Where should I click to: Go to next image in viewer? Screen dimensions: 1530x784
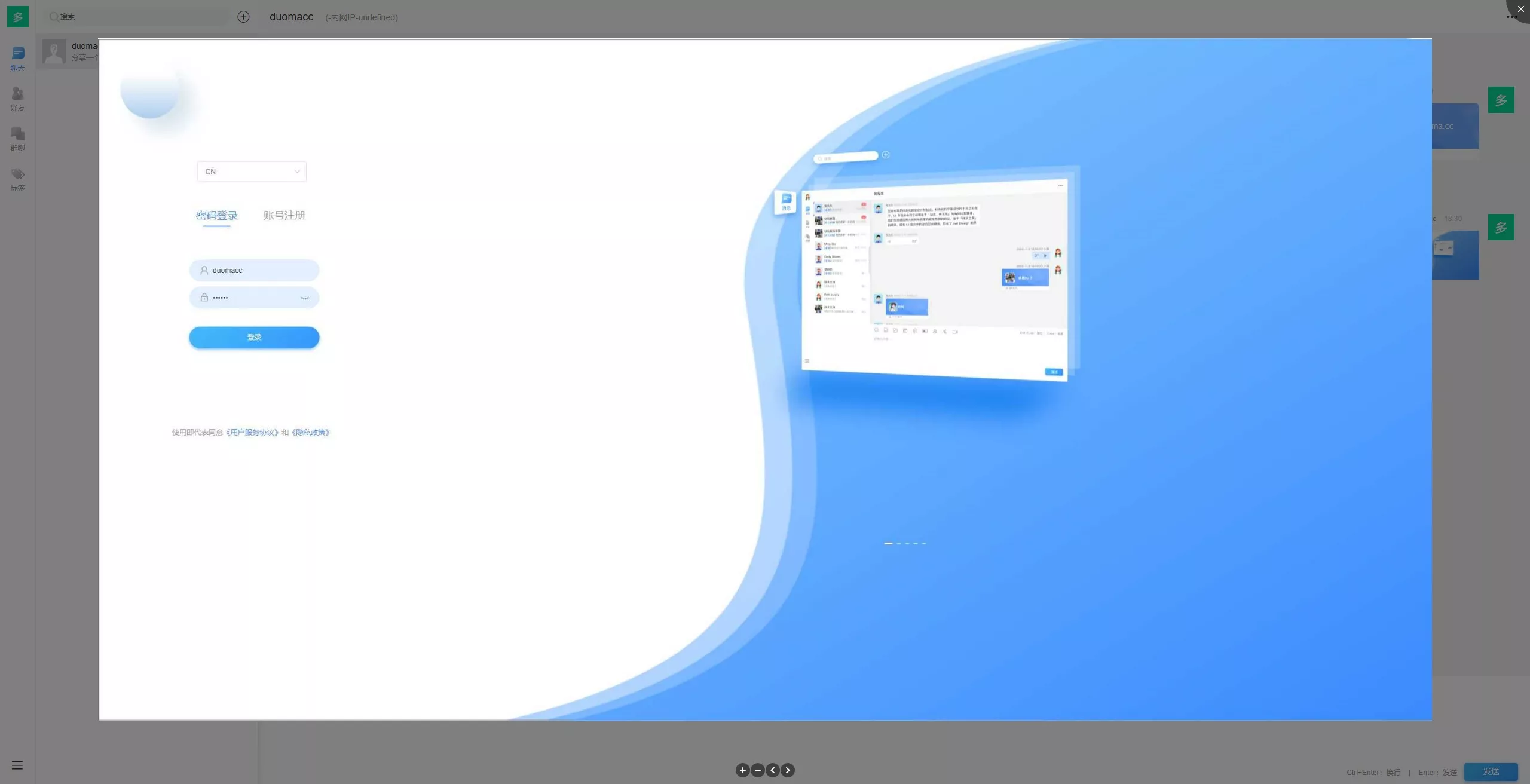coord(788,770)
